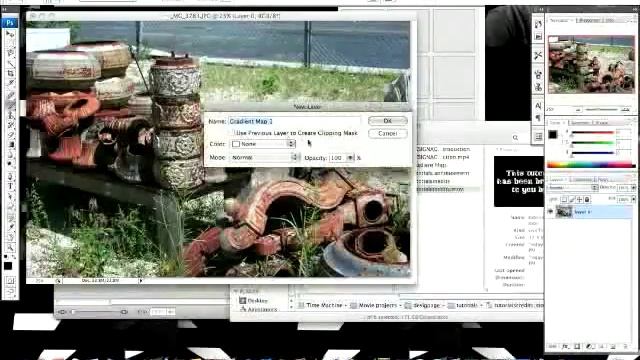The width and height of the screenshot is (640, 360).
Task: Switch to the Navigator tab
Action: point(559,20)
